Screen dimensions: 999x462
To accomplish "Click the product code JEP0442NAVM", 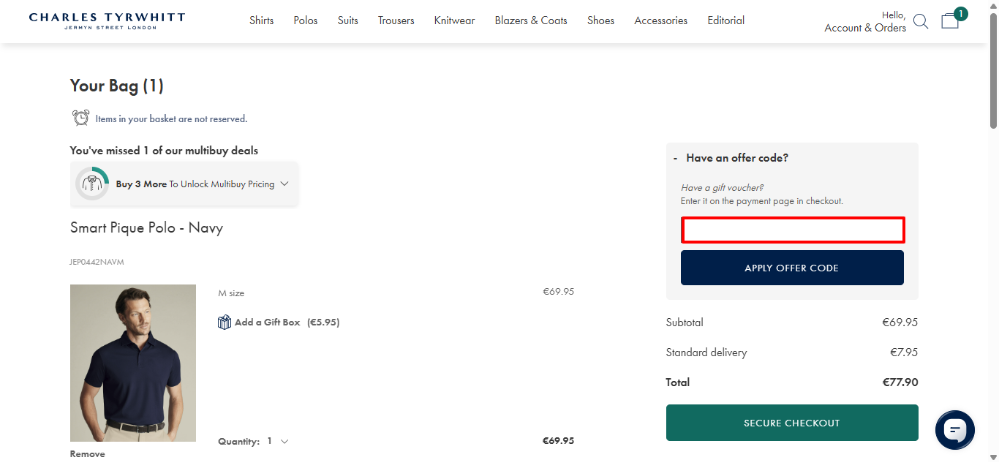I will tap(97, 262).
